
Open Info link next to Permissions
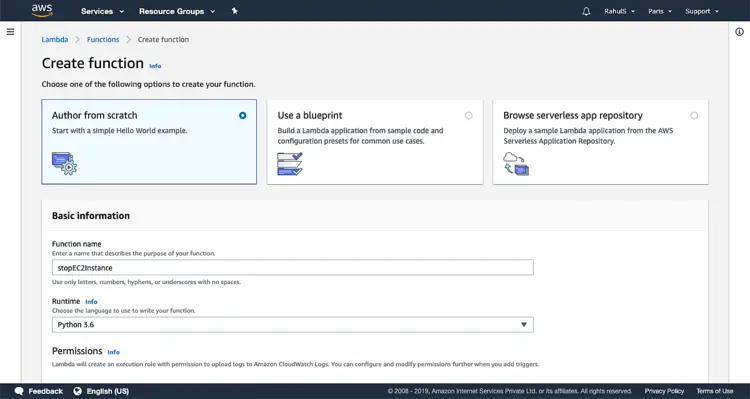[113, 352]
